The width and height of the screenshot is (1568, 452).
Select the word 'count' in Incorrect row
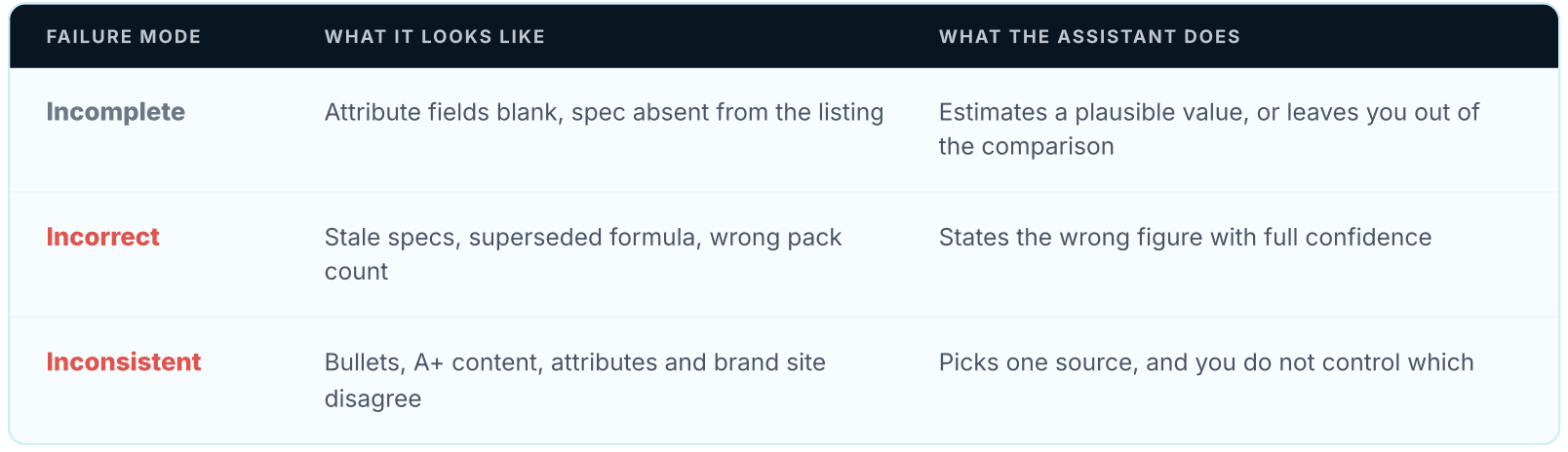(356, 272)
